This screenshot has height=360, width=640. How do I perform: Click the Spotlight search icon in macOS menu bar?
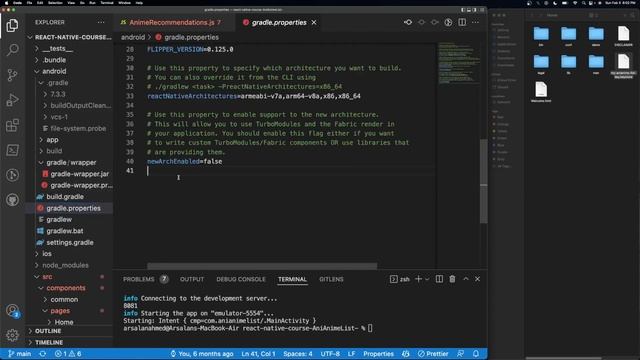pyautogui.click(x=584, y=3)
